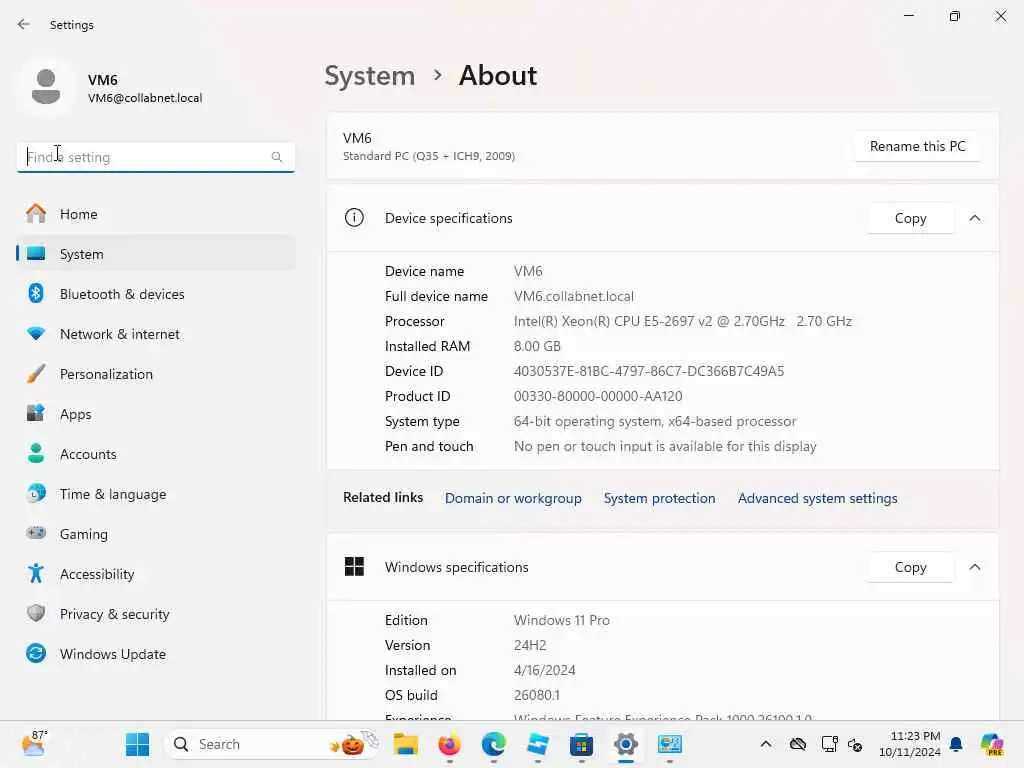The height and width of the screenshot is (768, 1024).
Task: Open the notification bell in the taskbar
Action: (x=956, y=744)
